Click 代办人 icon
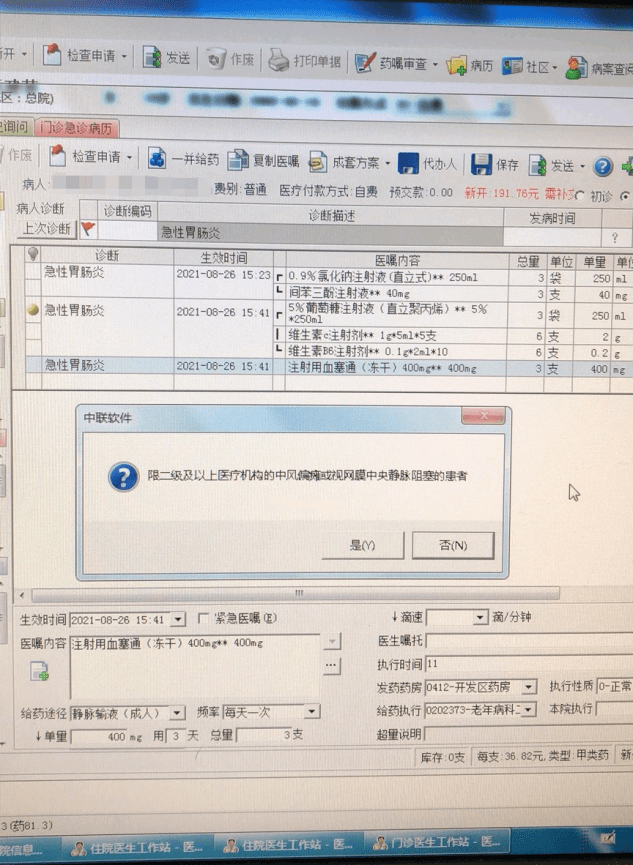 (408, 163)
